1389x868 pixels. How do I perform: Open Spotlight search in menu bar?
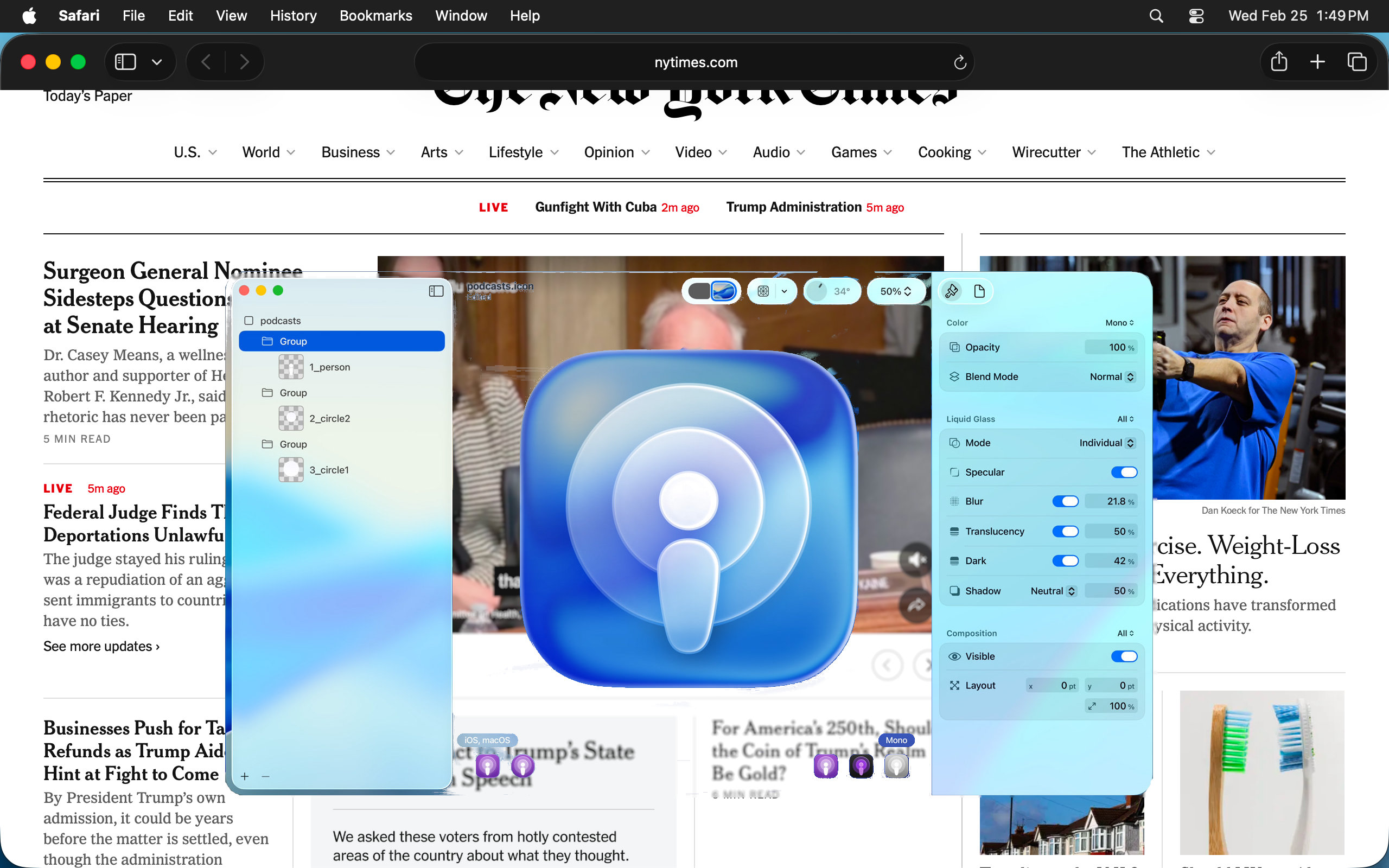[1157, 16]
